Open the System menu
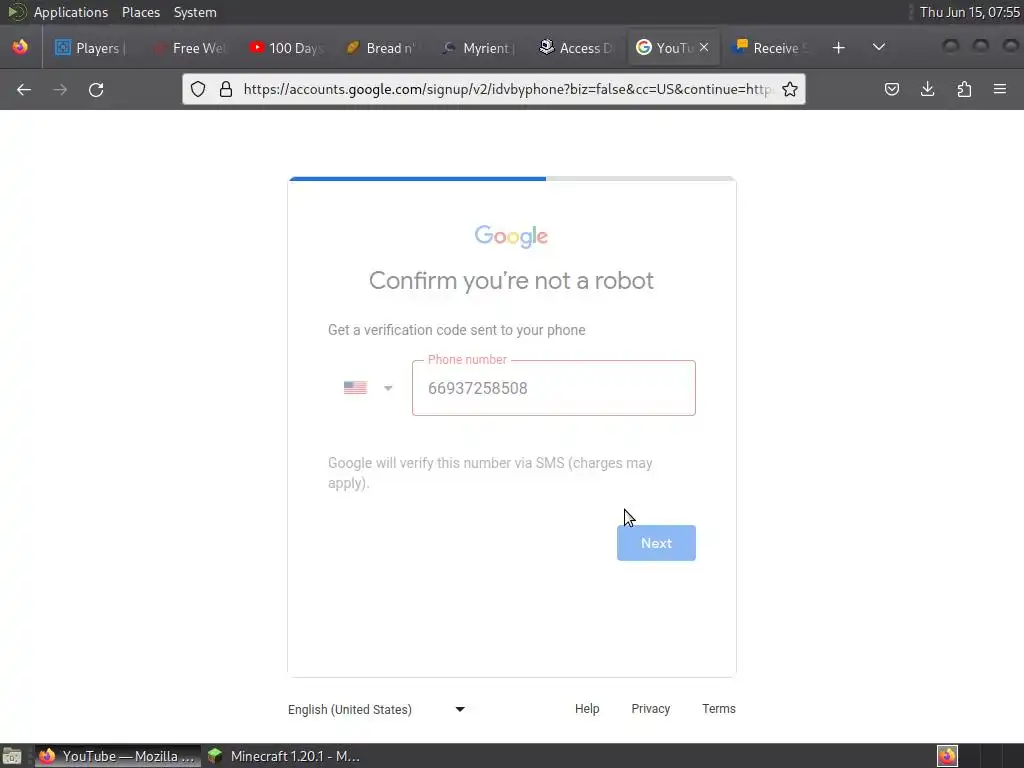Viewport: 1024px width, 768px height. point(195,12)
